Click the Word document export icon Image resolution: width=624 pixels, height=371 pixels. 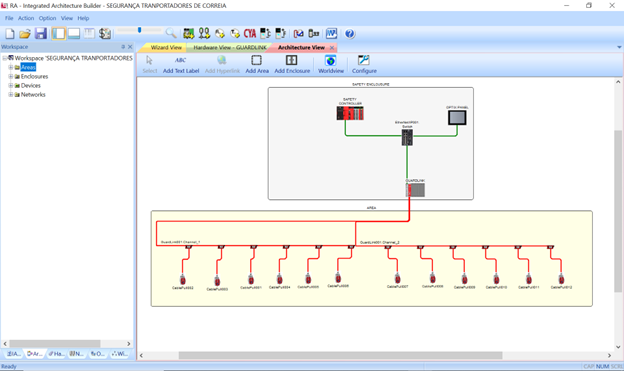(332, 34)
